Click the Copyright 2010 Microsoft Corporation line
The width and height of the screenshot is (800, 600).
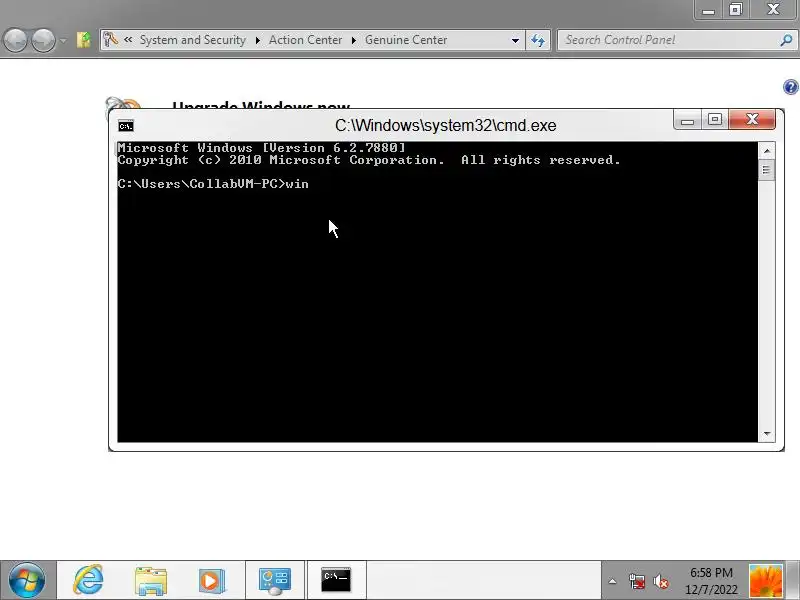pos(369,160)
